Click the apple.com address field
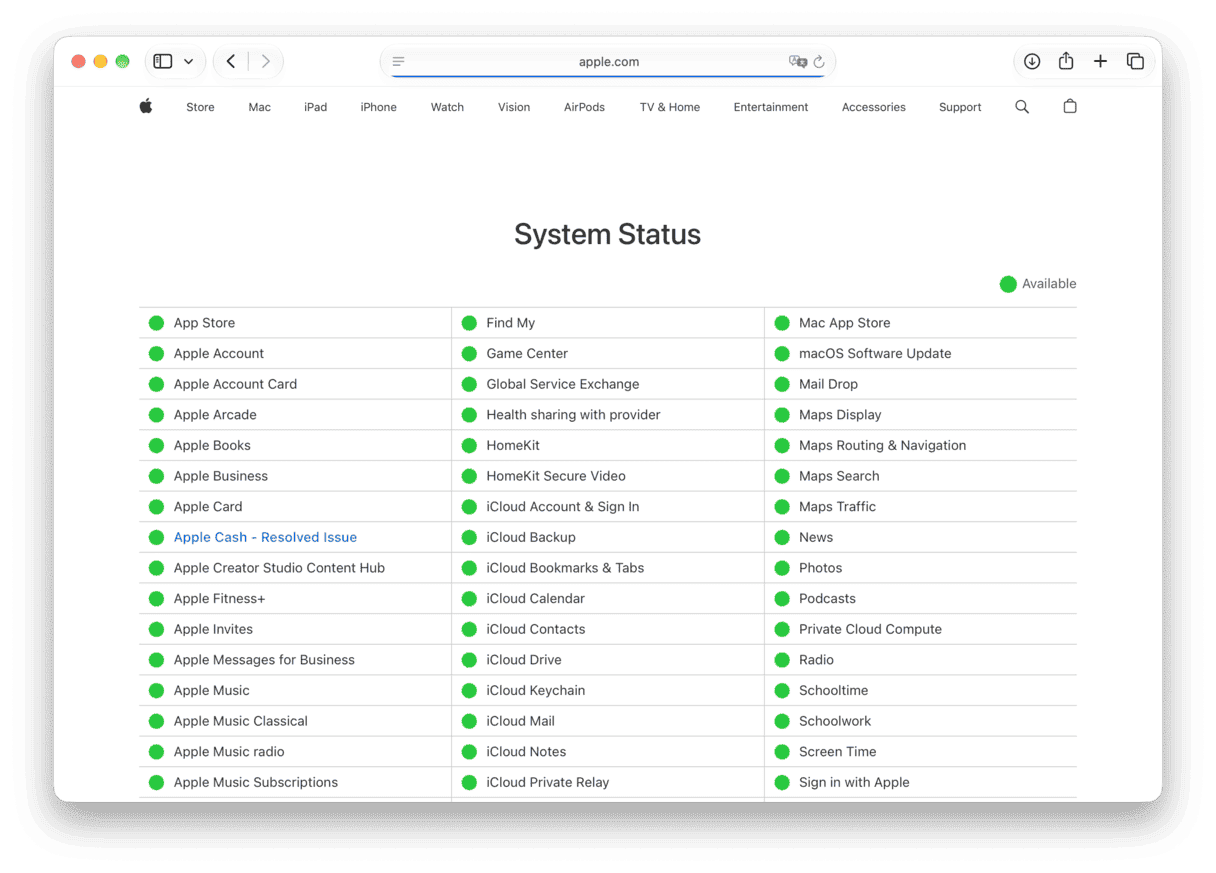This screenshot has height=873, width=1216. 608,62
